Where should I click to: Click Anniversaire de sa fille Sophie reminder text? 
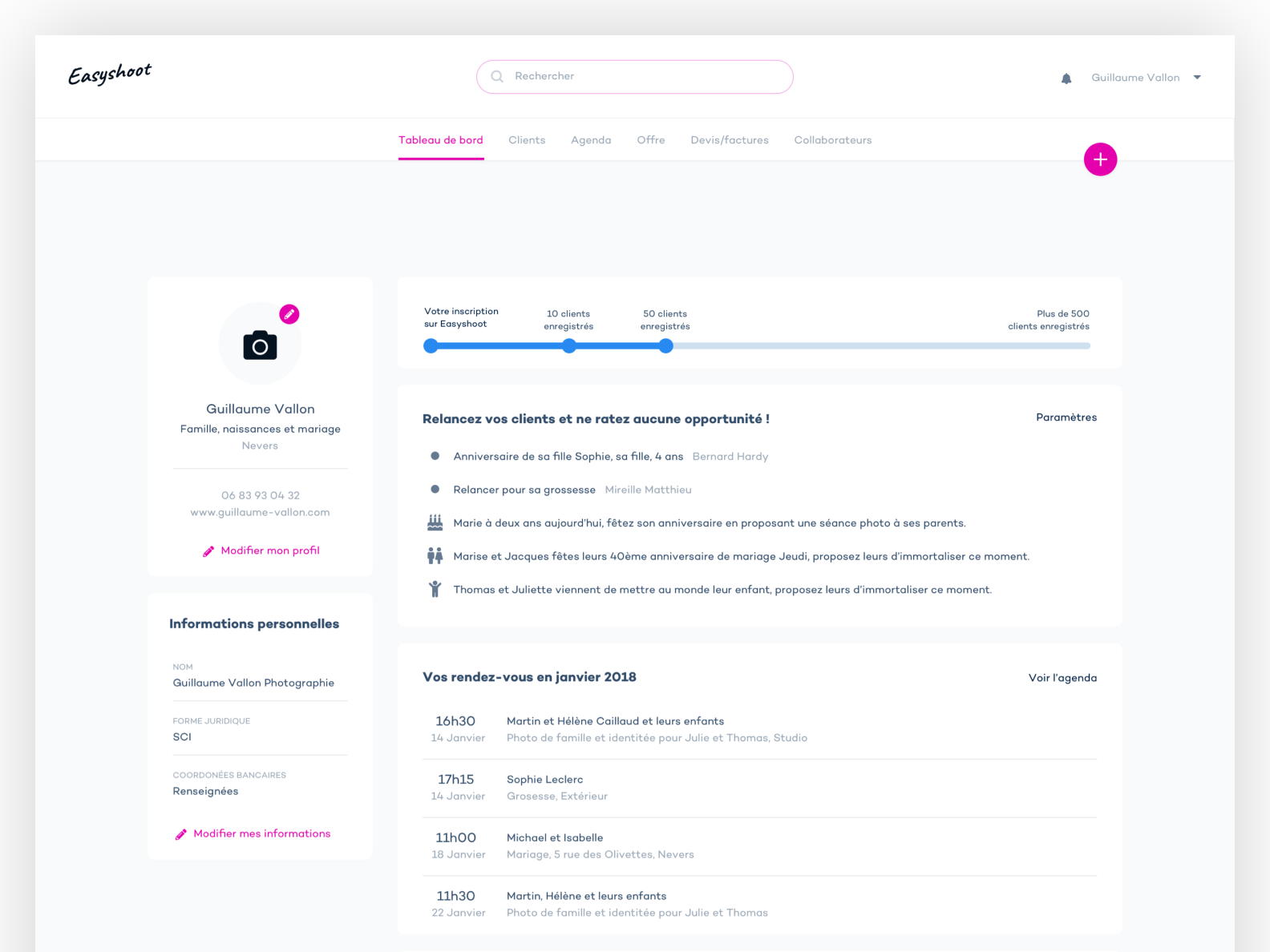568,457
